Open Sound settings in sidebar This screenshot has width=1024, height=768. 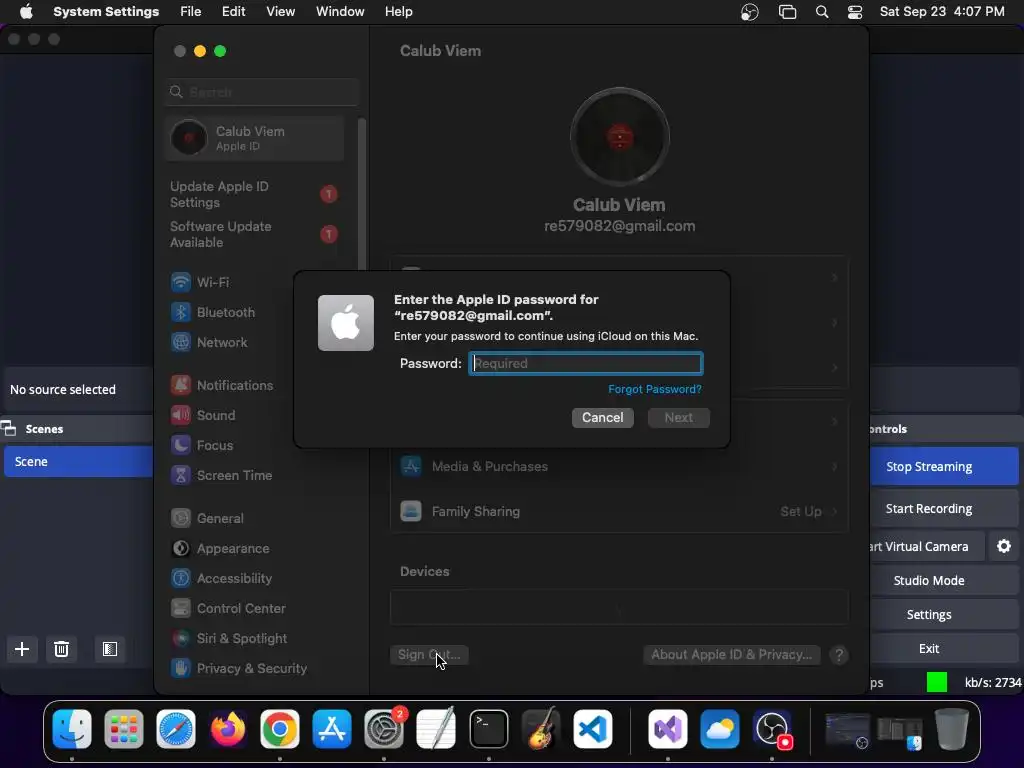255,415
